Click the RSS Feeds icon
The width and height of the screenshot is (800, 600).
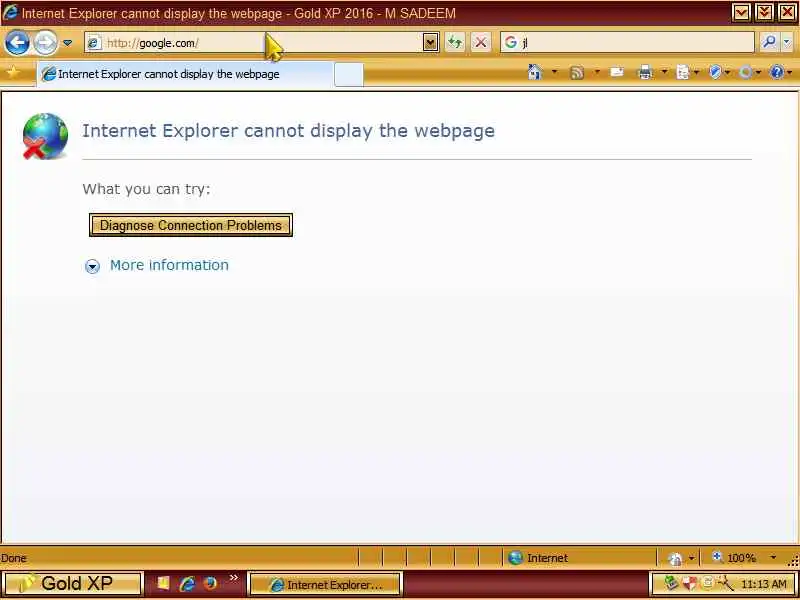click(577, 73)
